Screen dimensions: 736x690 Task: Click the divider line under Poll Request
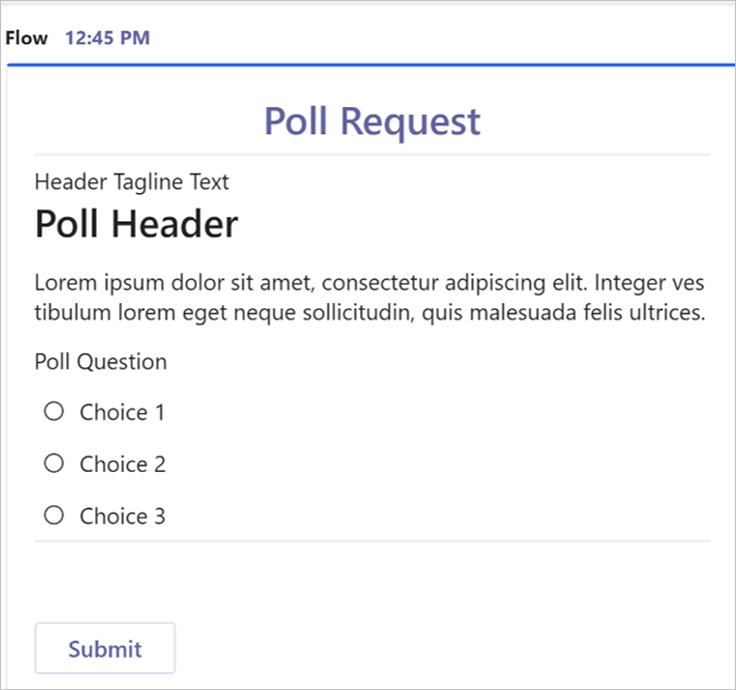(x=372, y=155)
